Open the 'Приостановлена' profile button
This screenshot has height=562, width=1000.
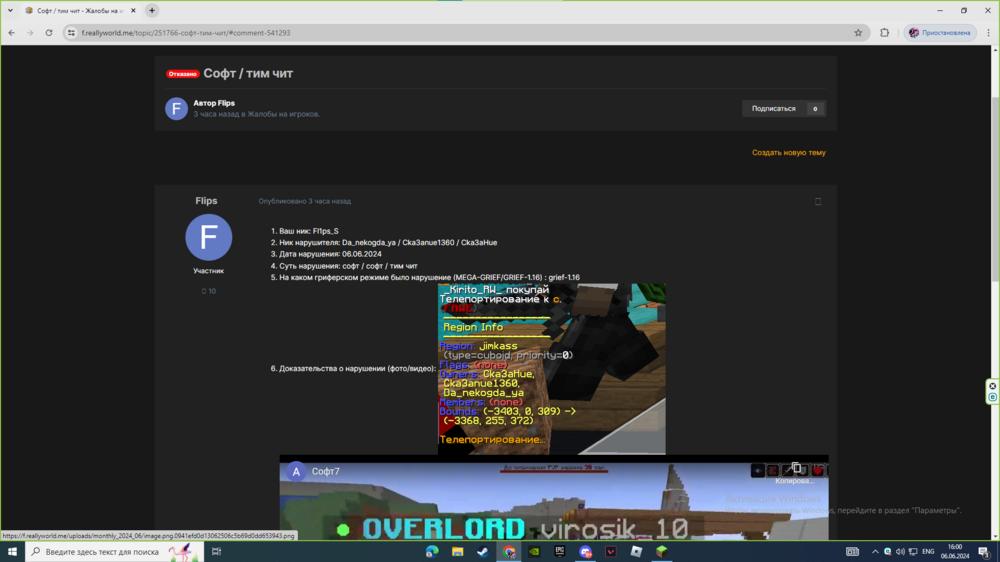pos(940,33)
